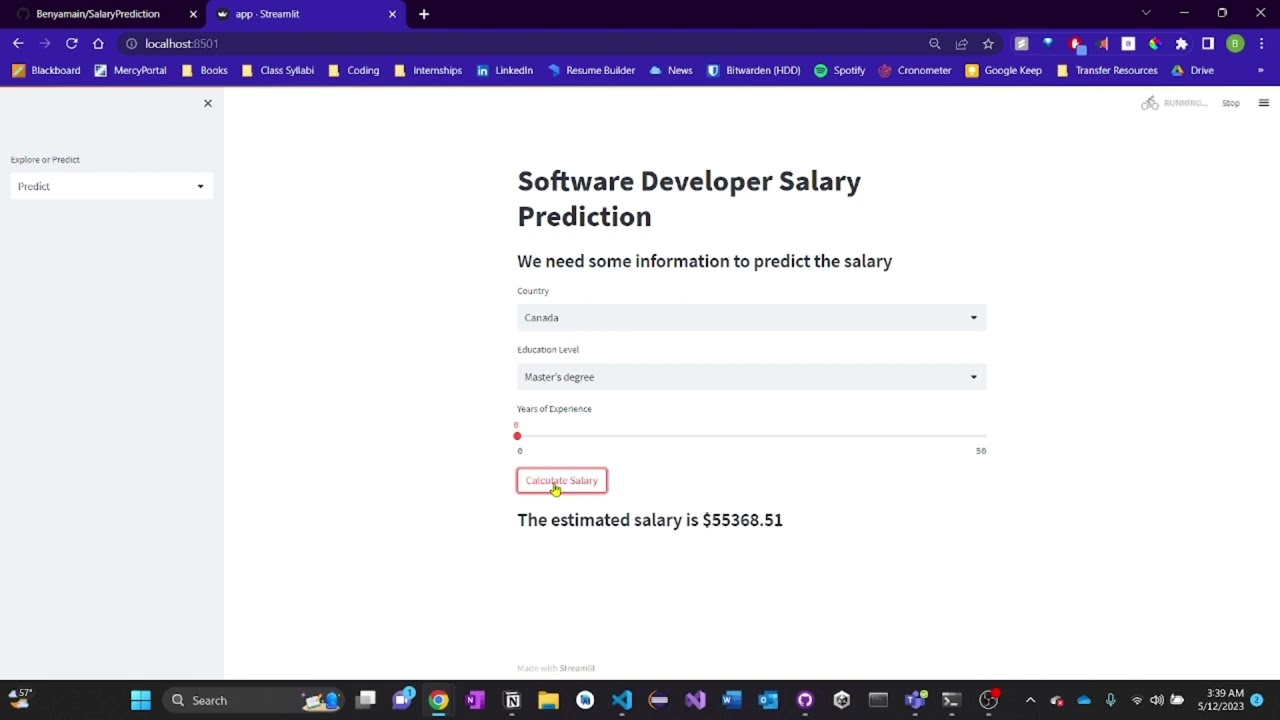Open File Explorer from the taskbar
This screenshot has width=1280, height=720.
click(x=548, y=700)
